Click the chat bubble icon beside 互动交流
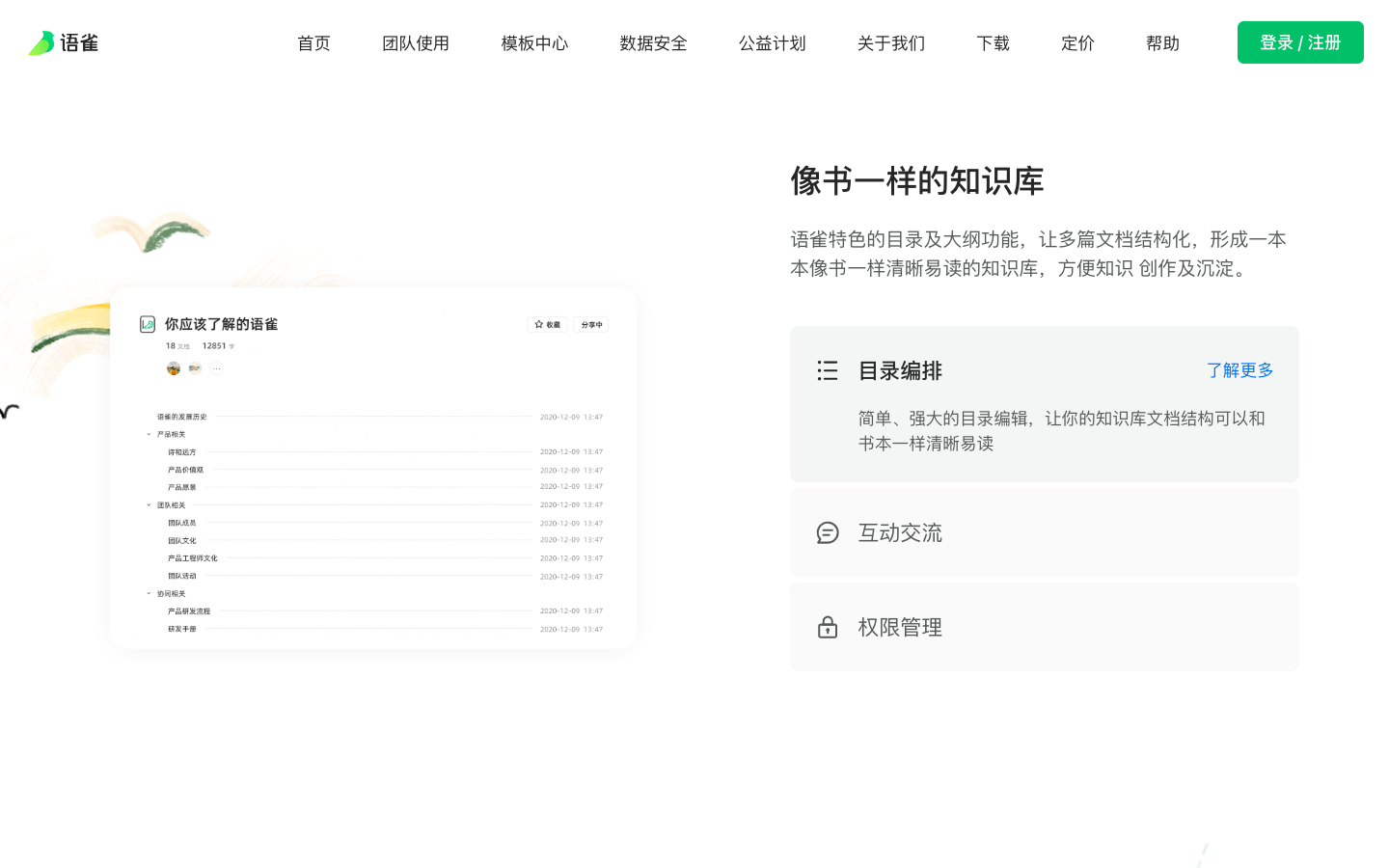Screen dimensions: 1389x868 tap(828, 532)
